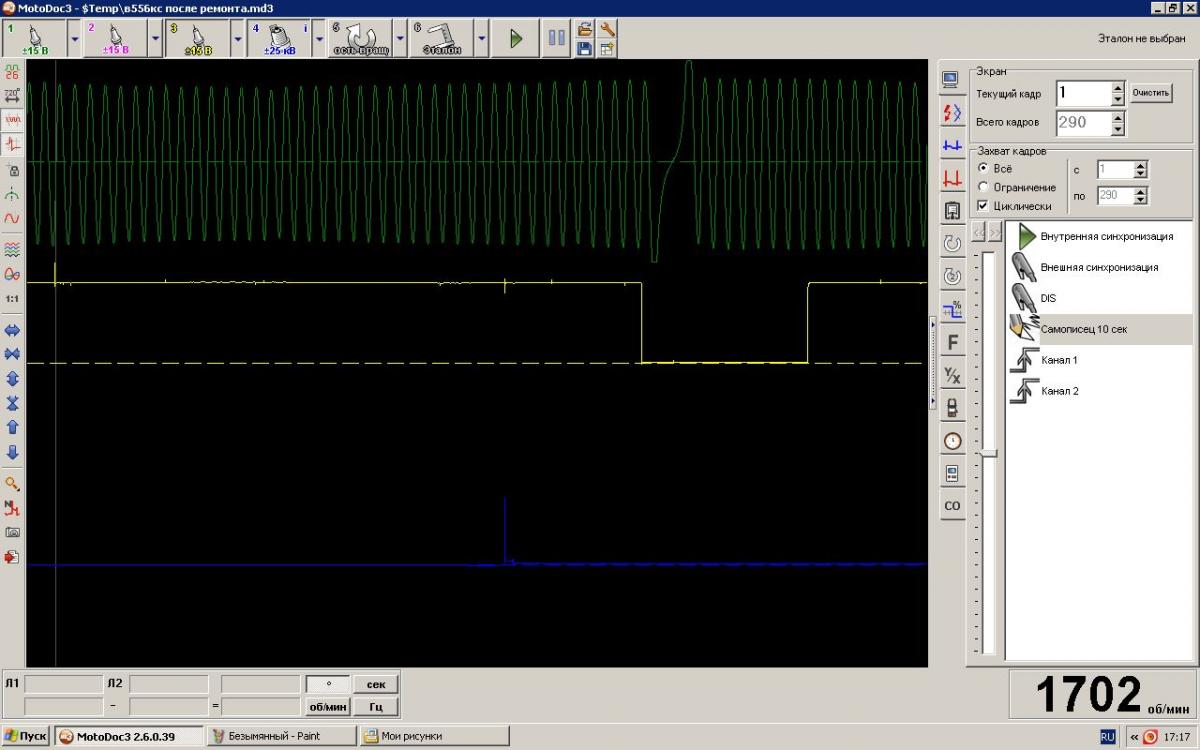Open the Y/X mode icon
This screenshot has width=1200, height=750.
(952, 376)
